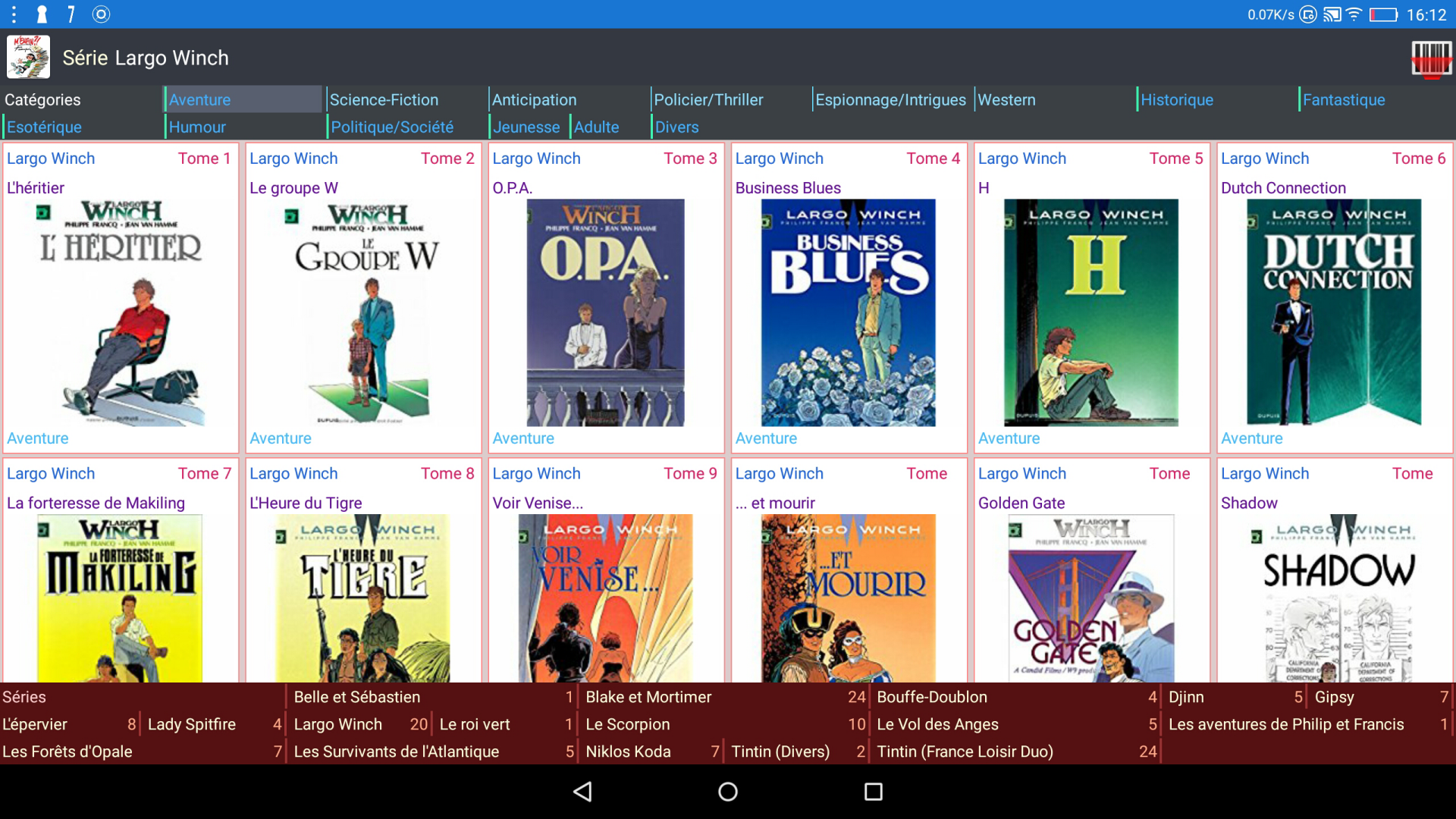Open the L'héritier Tome 1 cover
The height and width of the screenshot is (819, 1456).
pos(121,312)
